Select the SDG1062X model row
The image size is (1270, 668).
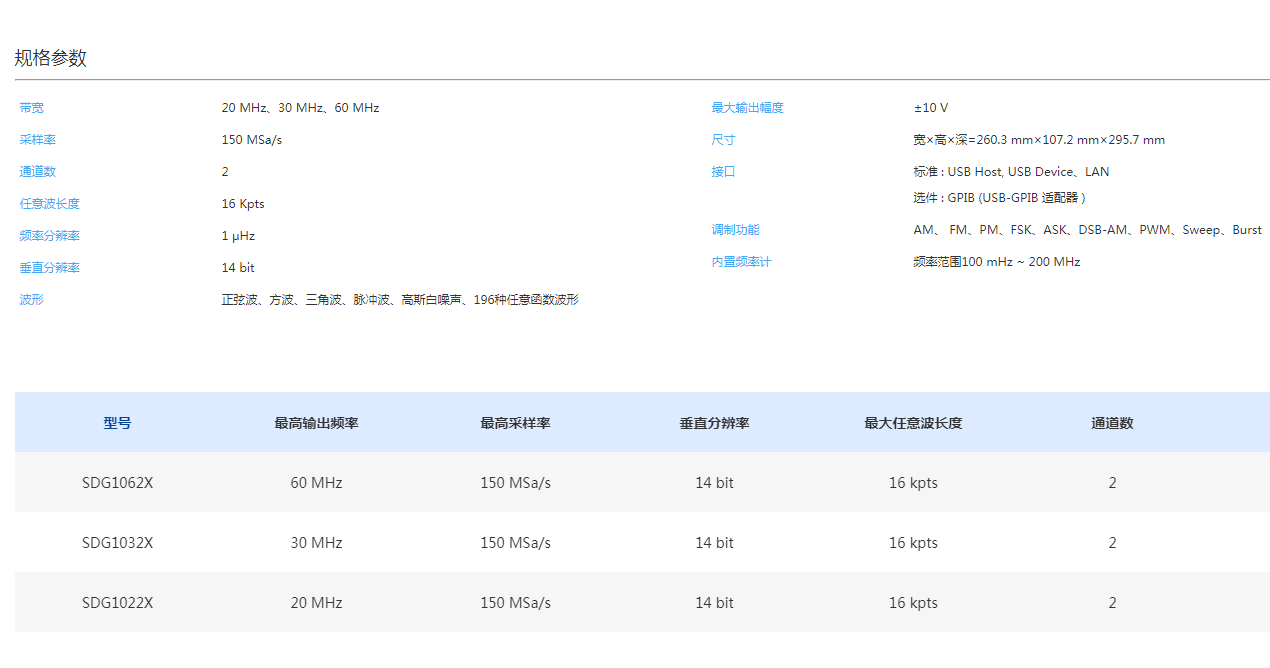[119, 482]
